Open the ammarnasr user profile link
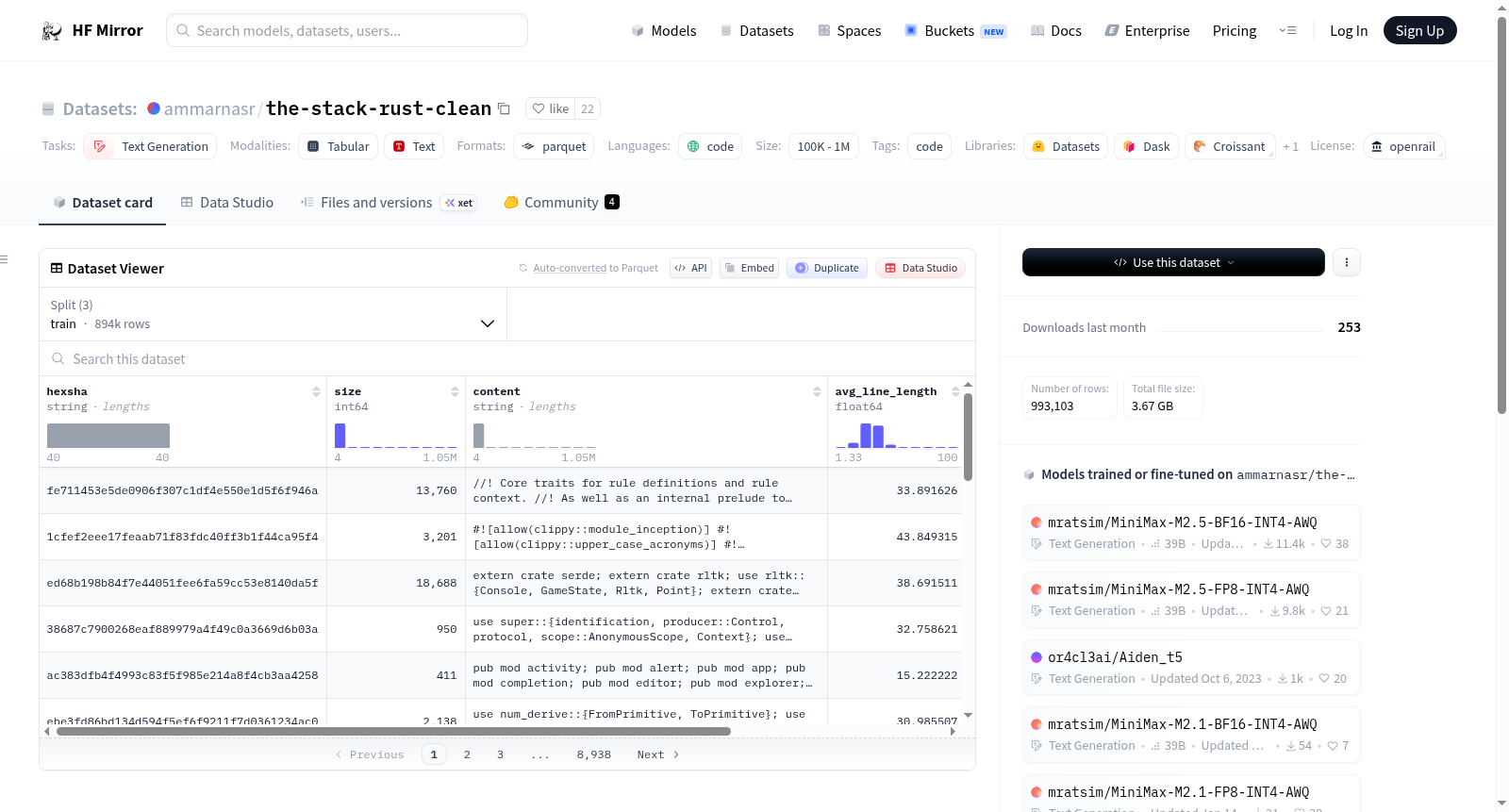1509x812 pixels. [x=209, y=109]
